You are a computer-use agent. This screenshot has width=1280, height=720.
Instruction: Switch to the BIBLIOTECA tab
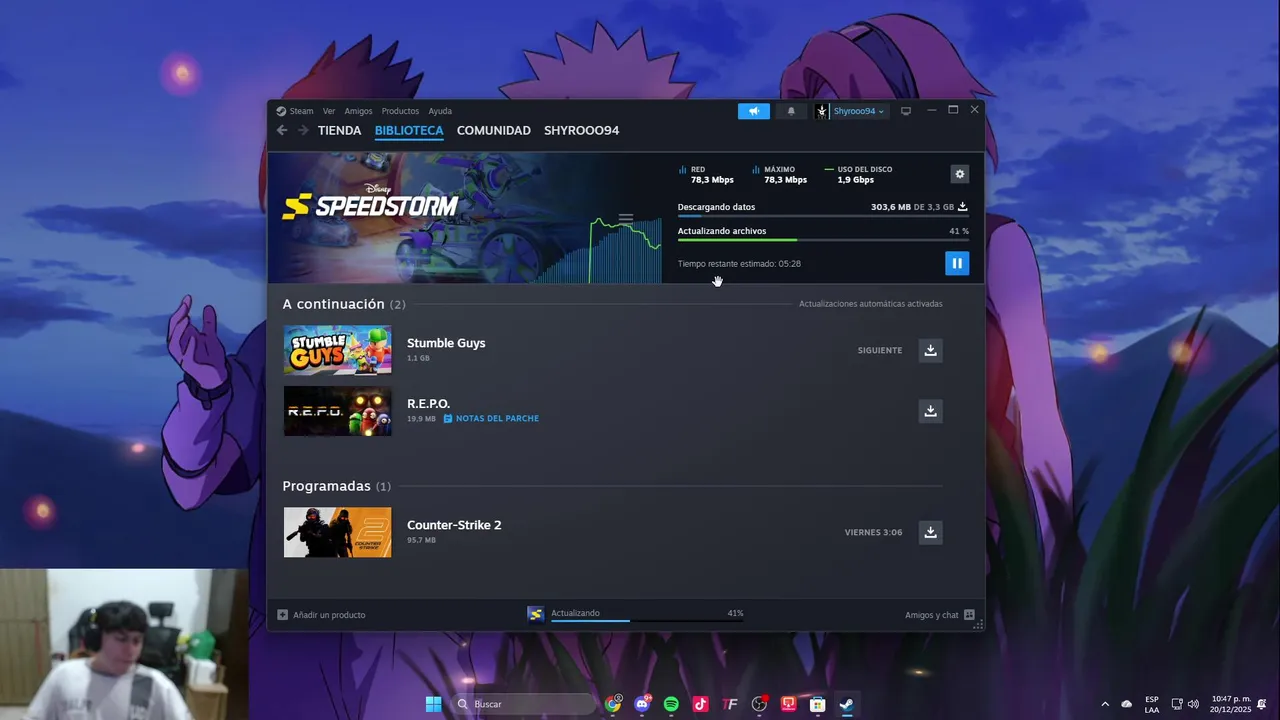point(409,130)
